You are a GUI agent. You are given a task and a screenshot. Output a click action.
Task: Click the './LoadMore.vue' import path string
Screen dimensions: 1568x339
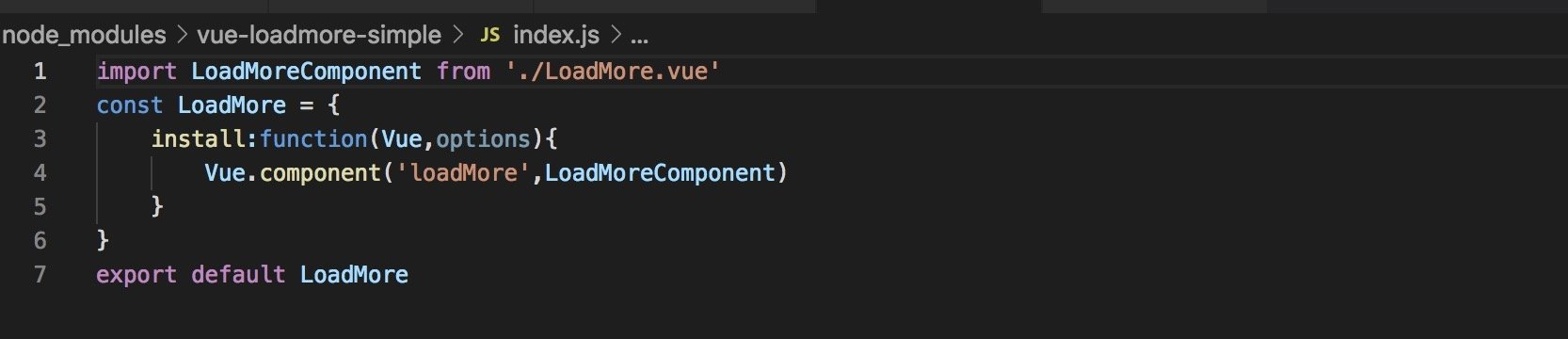(613, 72)
